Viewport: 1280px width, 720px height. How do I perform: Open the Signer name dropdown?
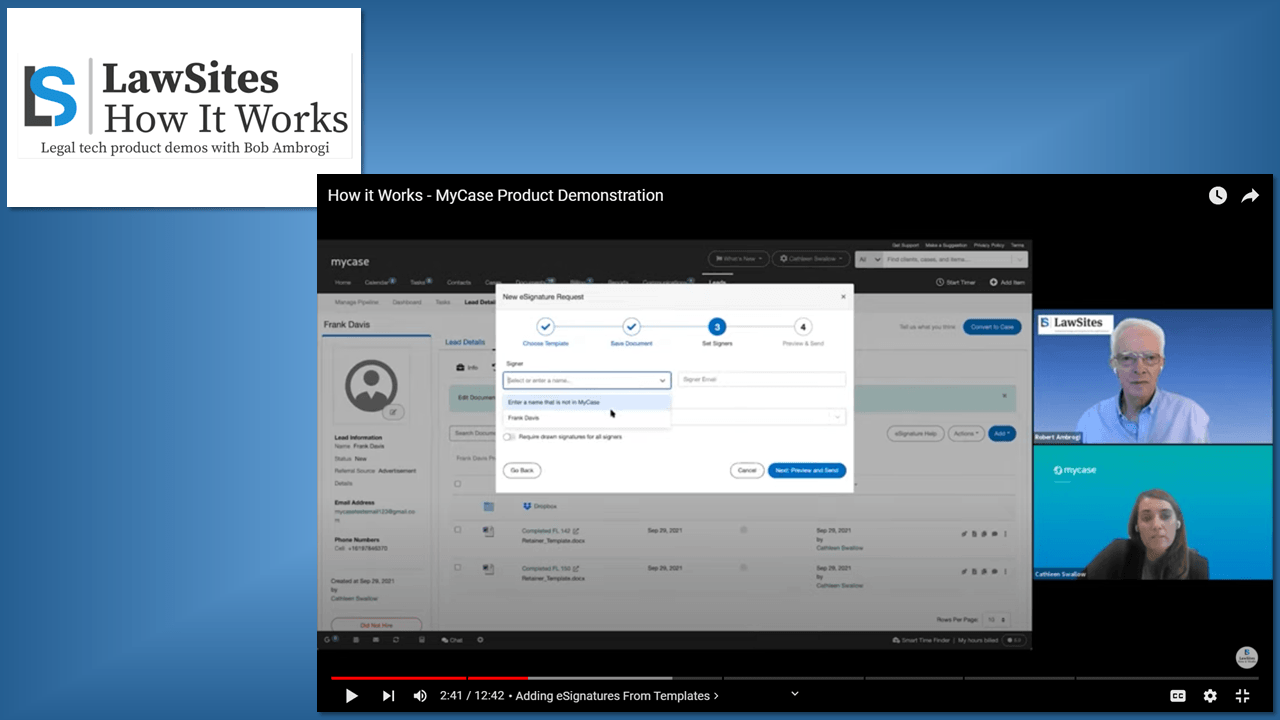[x=587, y=380]
